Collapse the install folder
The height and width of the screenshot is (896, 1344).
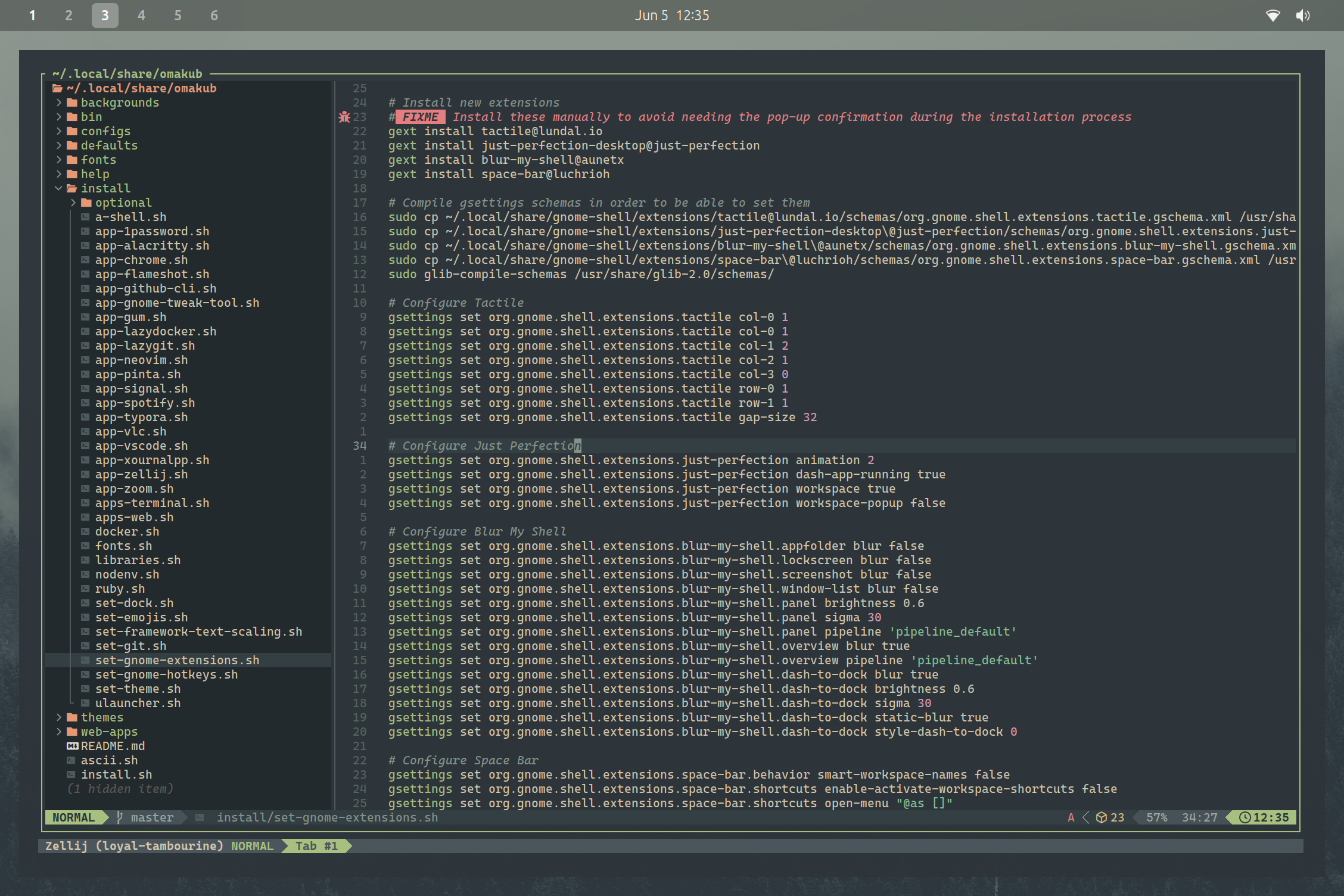point(58,188)
